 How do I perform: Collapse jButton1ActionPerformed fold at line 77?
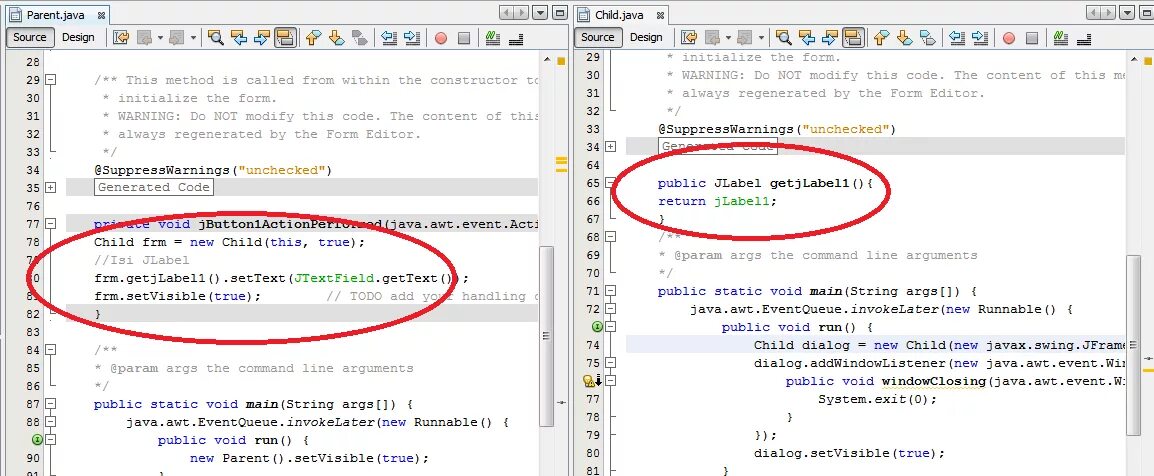[x=50, y=224]
